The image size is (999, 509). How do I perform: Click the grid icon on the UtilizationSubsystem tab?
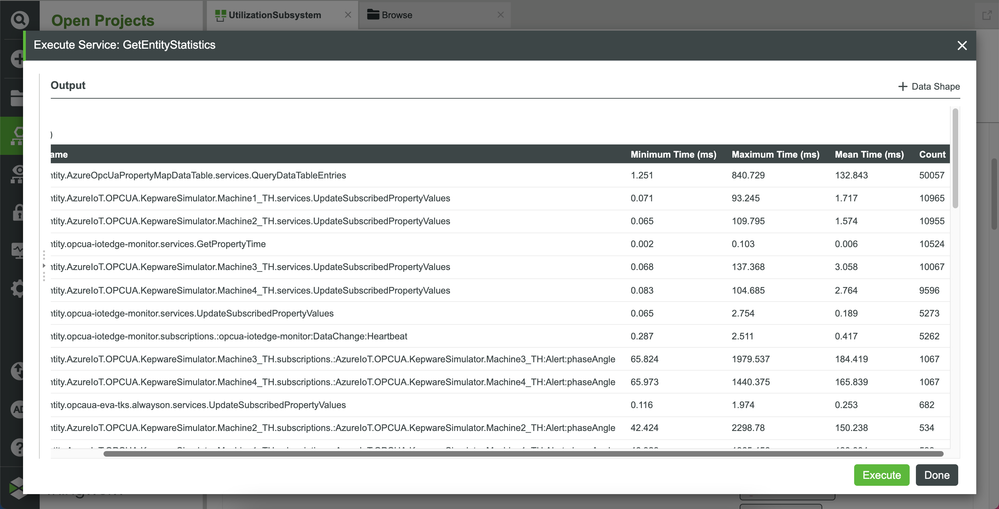click(x=220, y=15)
